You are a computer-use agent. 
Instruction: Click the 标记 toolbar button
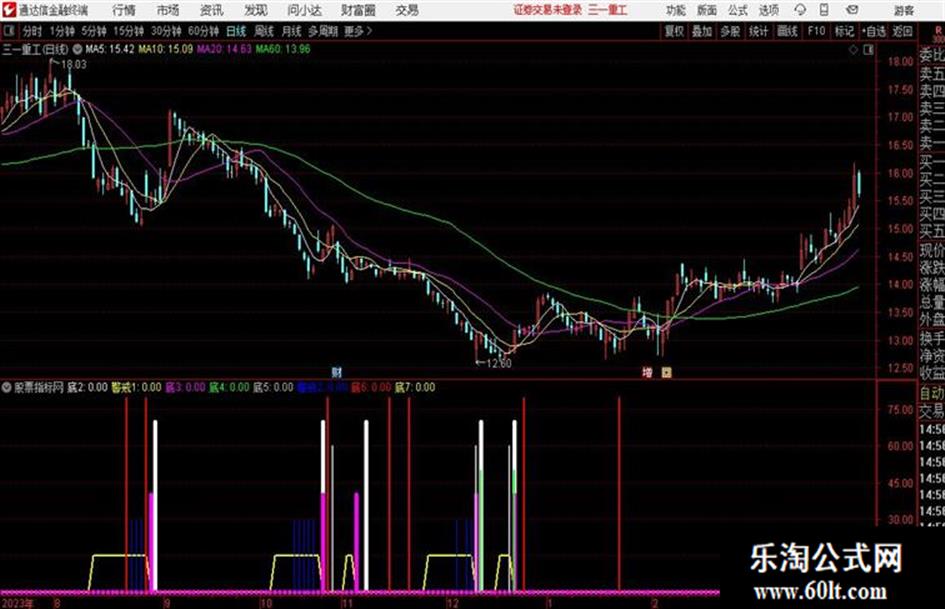[x=844, y=31]
